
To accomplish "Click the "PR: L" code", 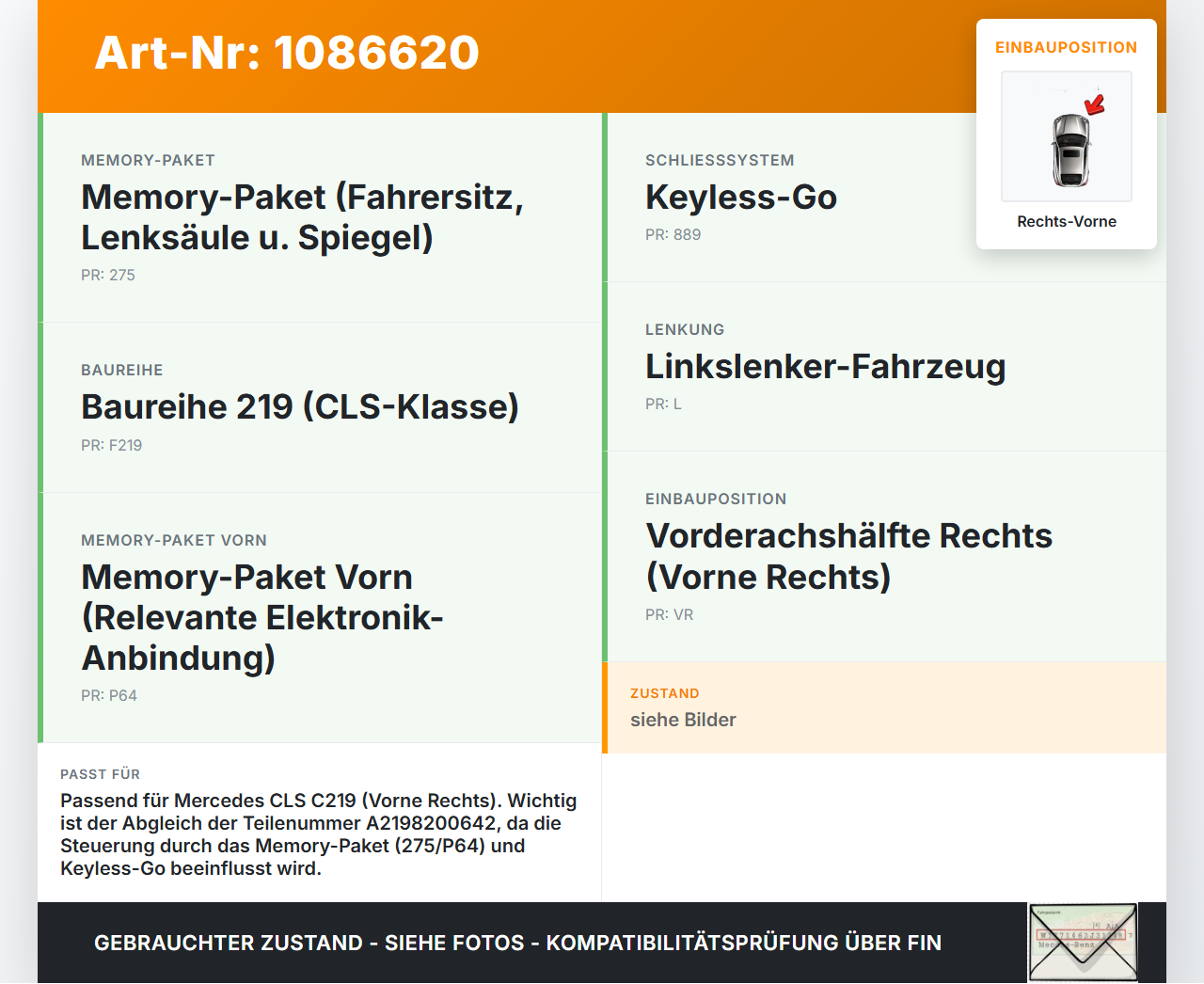I will [663, 404].
